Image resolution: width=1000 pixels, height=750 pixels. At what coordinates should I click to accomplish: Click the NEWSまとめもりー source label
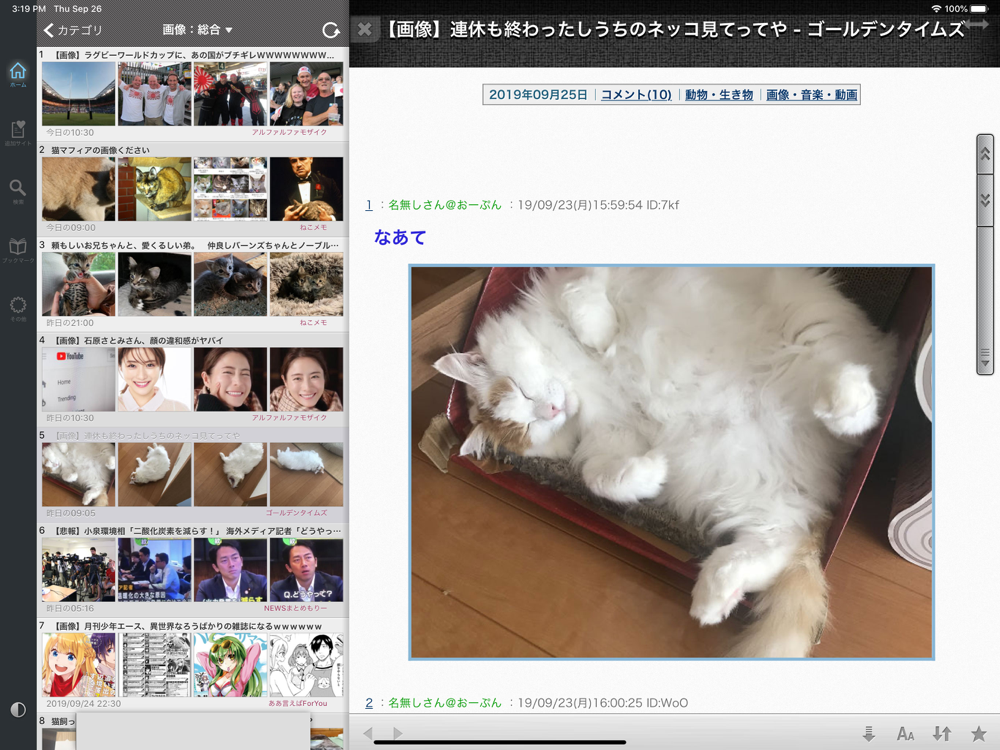pyautogui.click(x=295, y=608)
